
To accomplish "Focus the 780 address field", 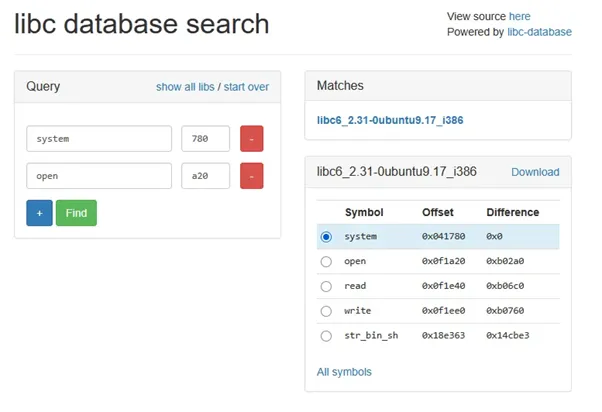I will pyautogui.click(x=205, y=139).
